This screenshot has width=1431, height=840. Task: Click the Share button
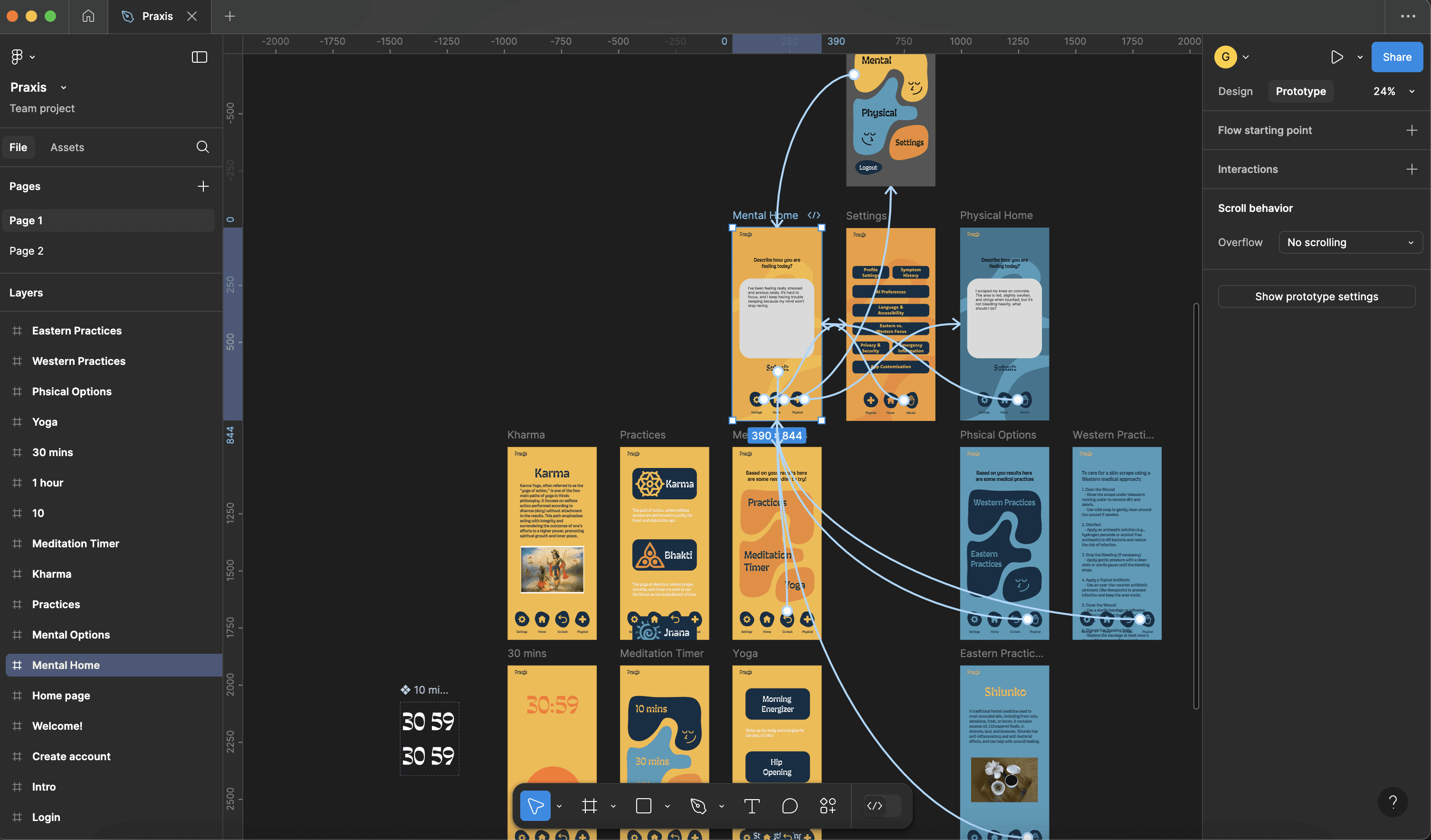(x=1396, y=57)
